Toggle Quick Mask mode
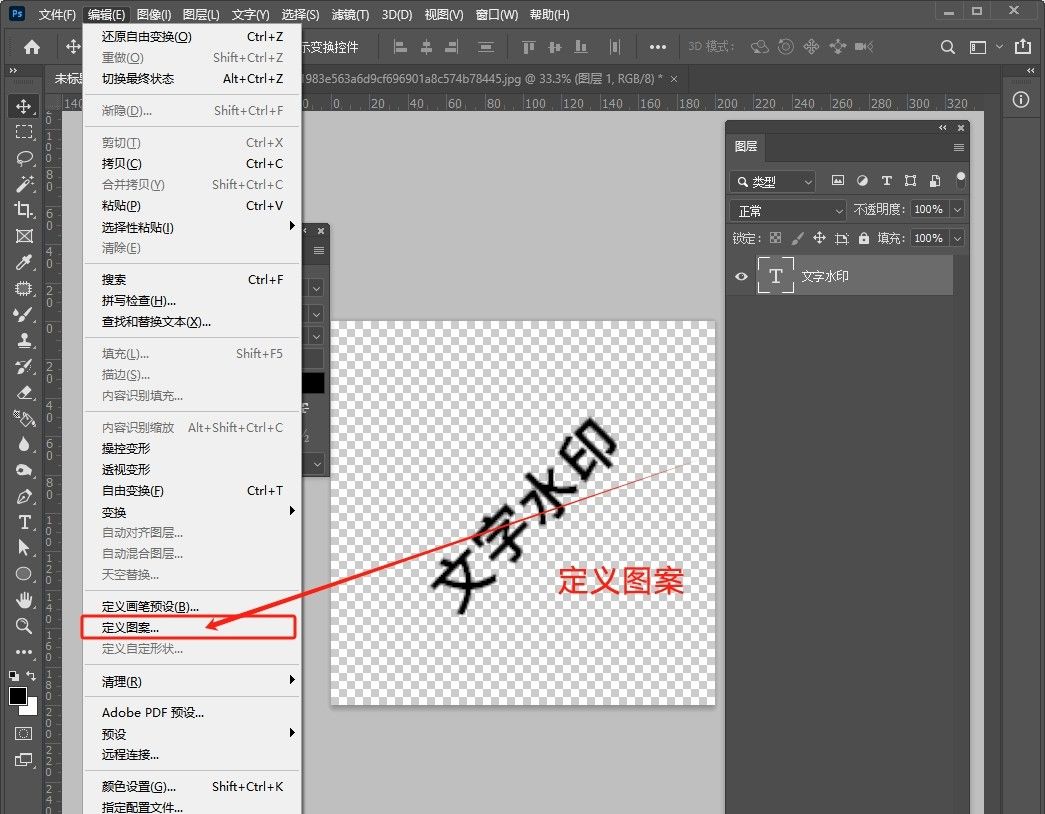The width and height of the screenshot is (1045, 814). [23, 733]
